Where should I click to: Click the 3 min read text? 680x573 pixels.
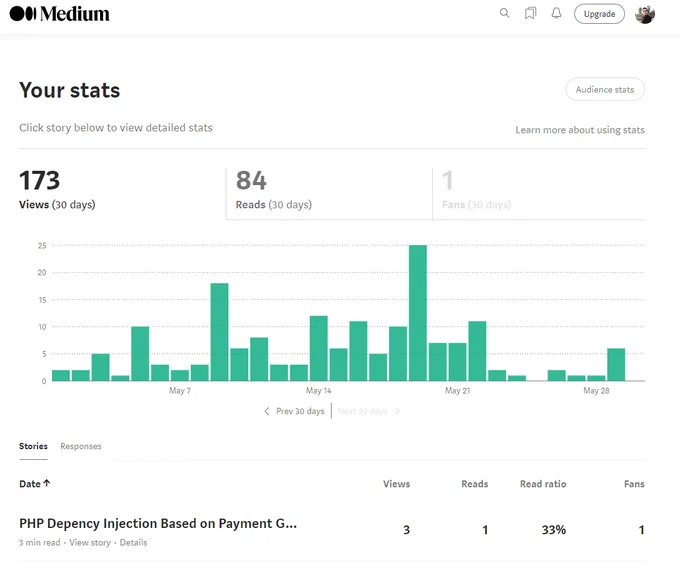point(39,543)
